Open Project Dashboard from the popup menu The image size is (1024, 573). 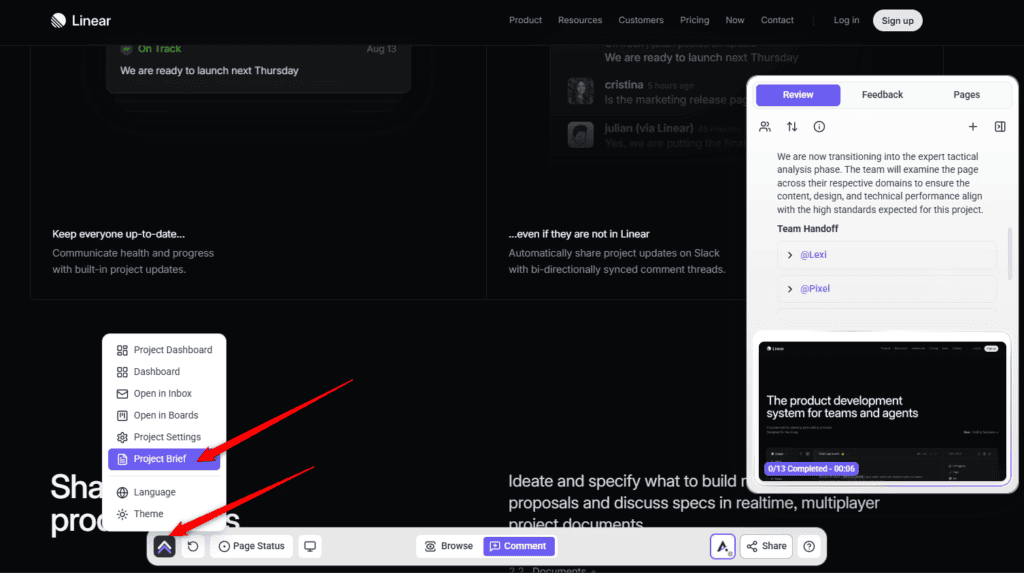[164, 350]
